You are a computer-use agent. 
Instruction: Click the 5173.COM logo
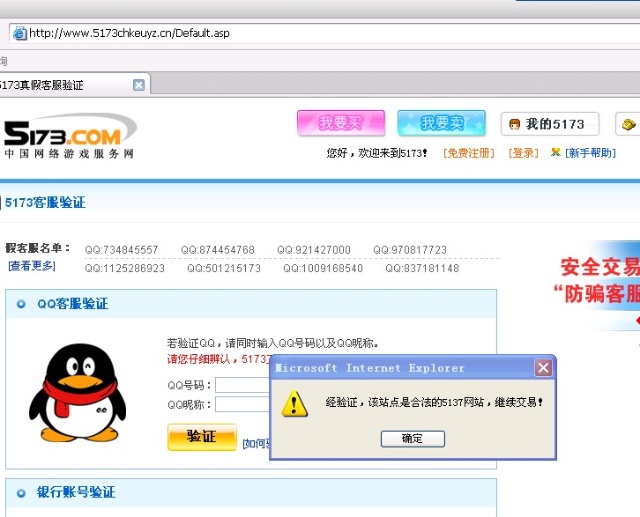coord(68,136)
